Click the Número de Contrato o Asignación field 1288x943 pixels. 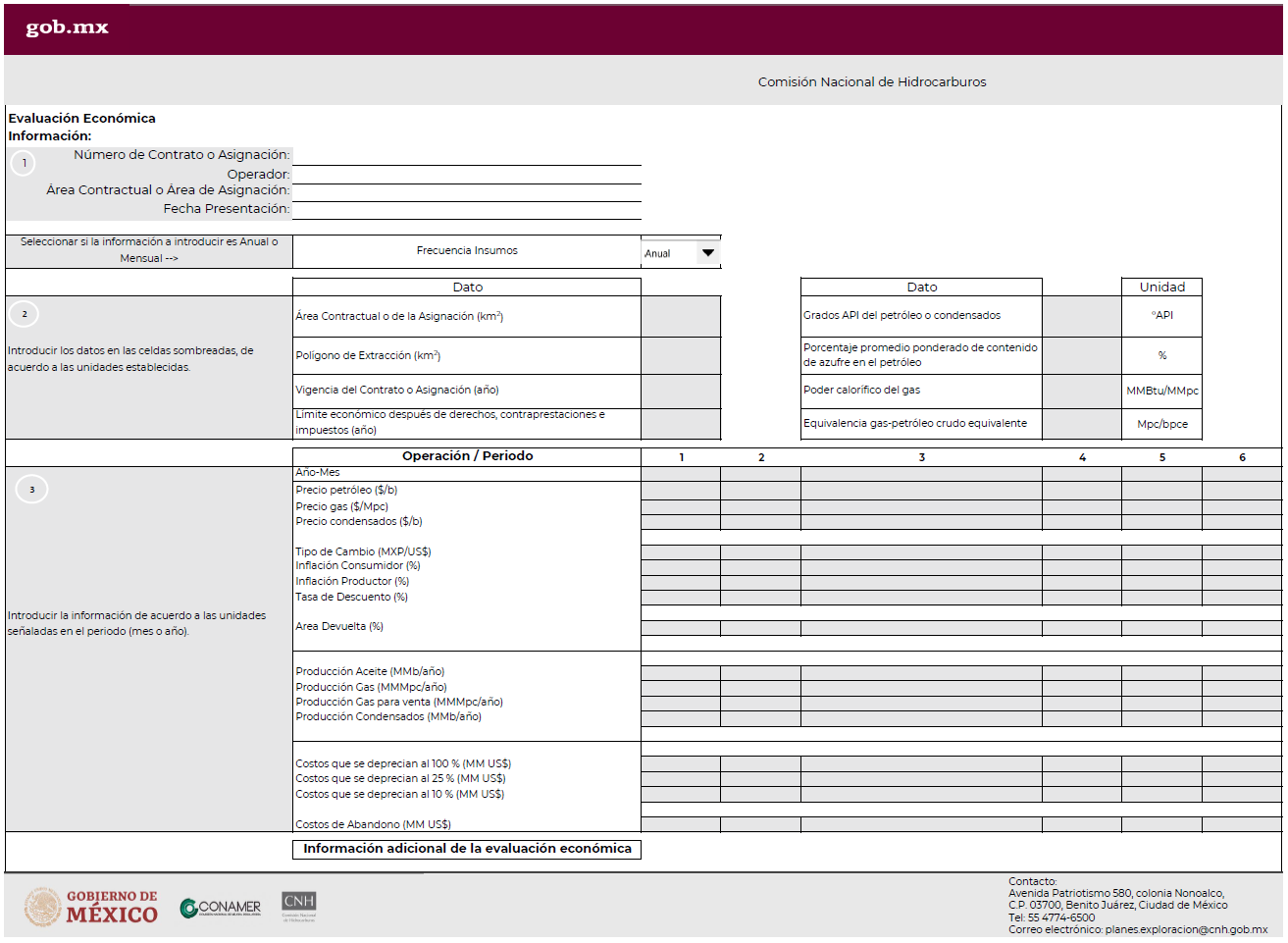tap(467, 156)
